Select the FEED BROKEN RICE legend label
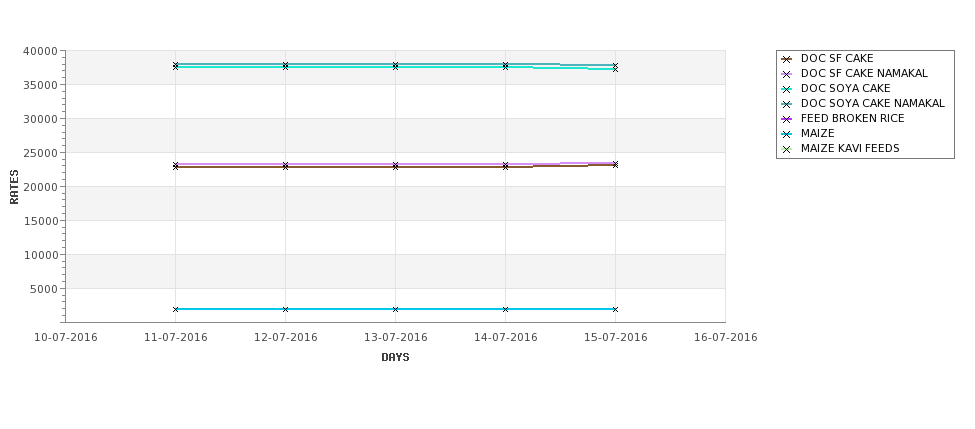Viewport: 975px width, 429px height. [x=852, y=119]
